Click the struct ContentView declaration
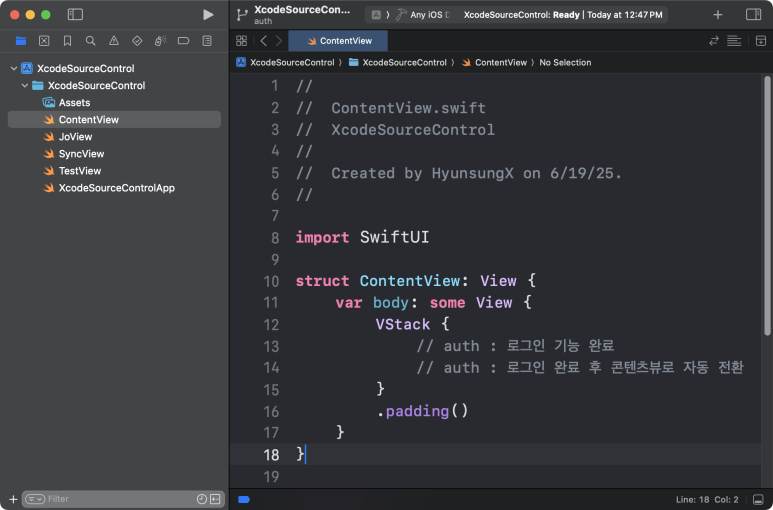This screenshot has width=773, height=510. (416, 281)
